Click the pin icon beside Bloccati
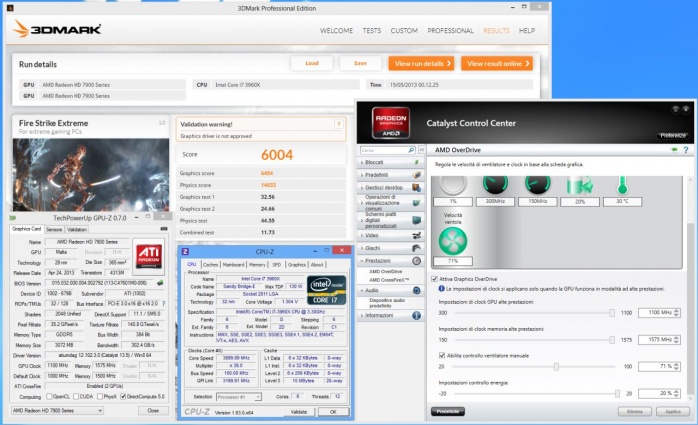The height and width of the screenshot is (425, 698). [x=416, y=162]
